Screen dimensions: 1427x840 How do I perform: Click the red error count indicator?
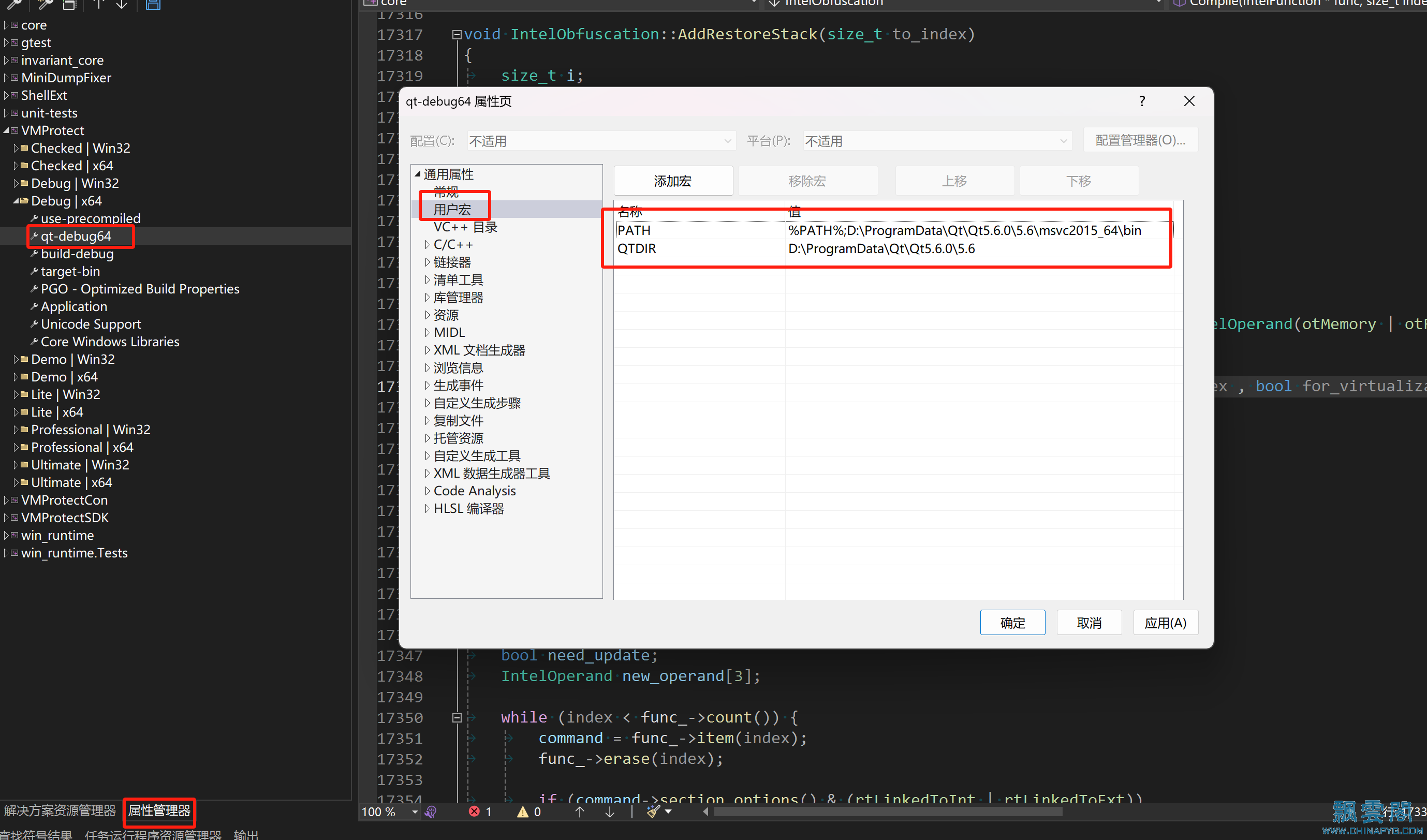480,812
